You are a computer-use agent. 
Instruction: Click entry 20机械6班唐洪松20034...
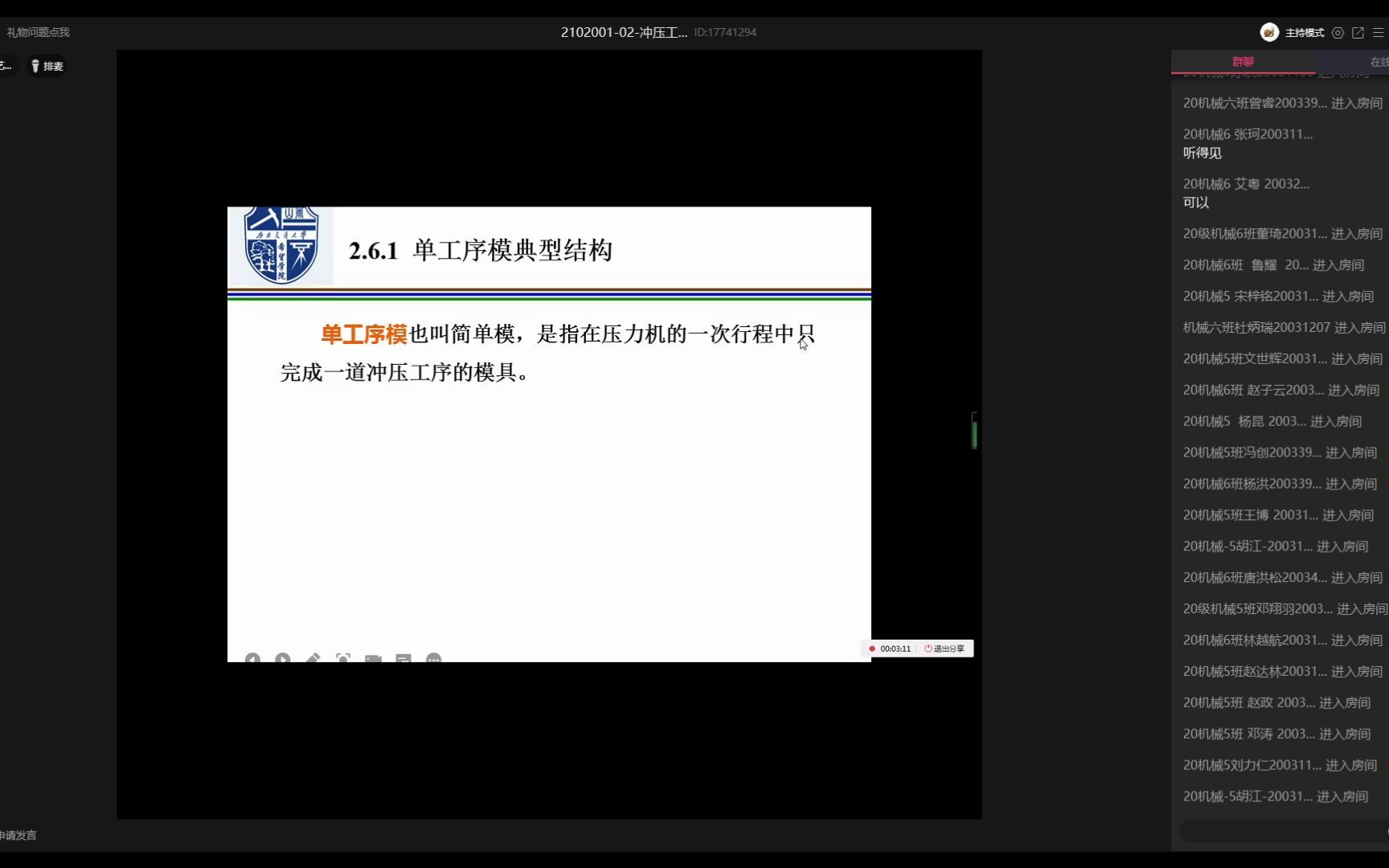[1283, 579]
